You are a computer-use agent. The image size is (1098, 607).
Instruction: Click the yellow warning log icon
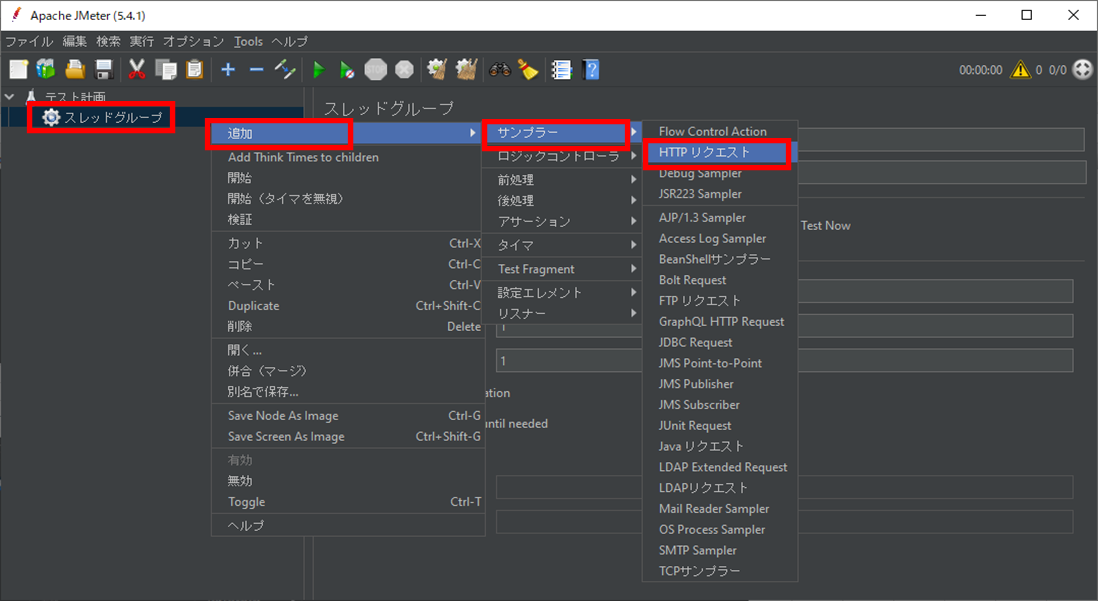tap(1020, 69)
